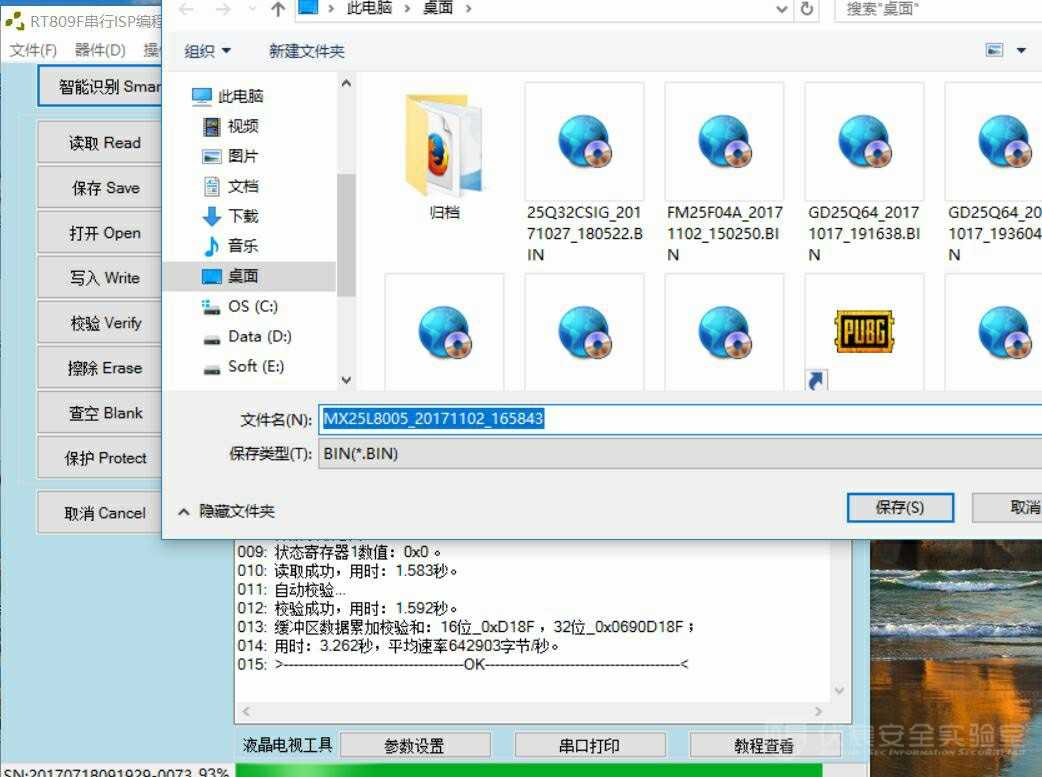Click the refresh icon in address bar
1042x777 pixels.
coord(807,9)
